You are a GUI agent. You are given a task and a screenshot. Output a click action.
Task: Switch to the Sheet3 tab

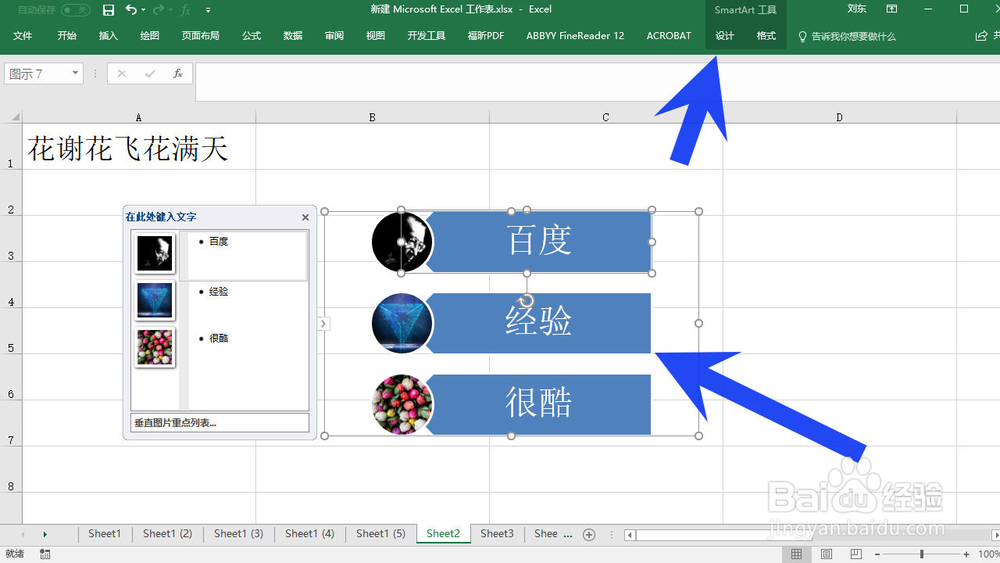tap(497, 534)
